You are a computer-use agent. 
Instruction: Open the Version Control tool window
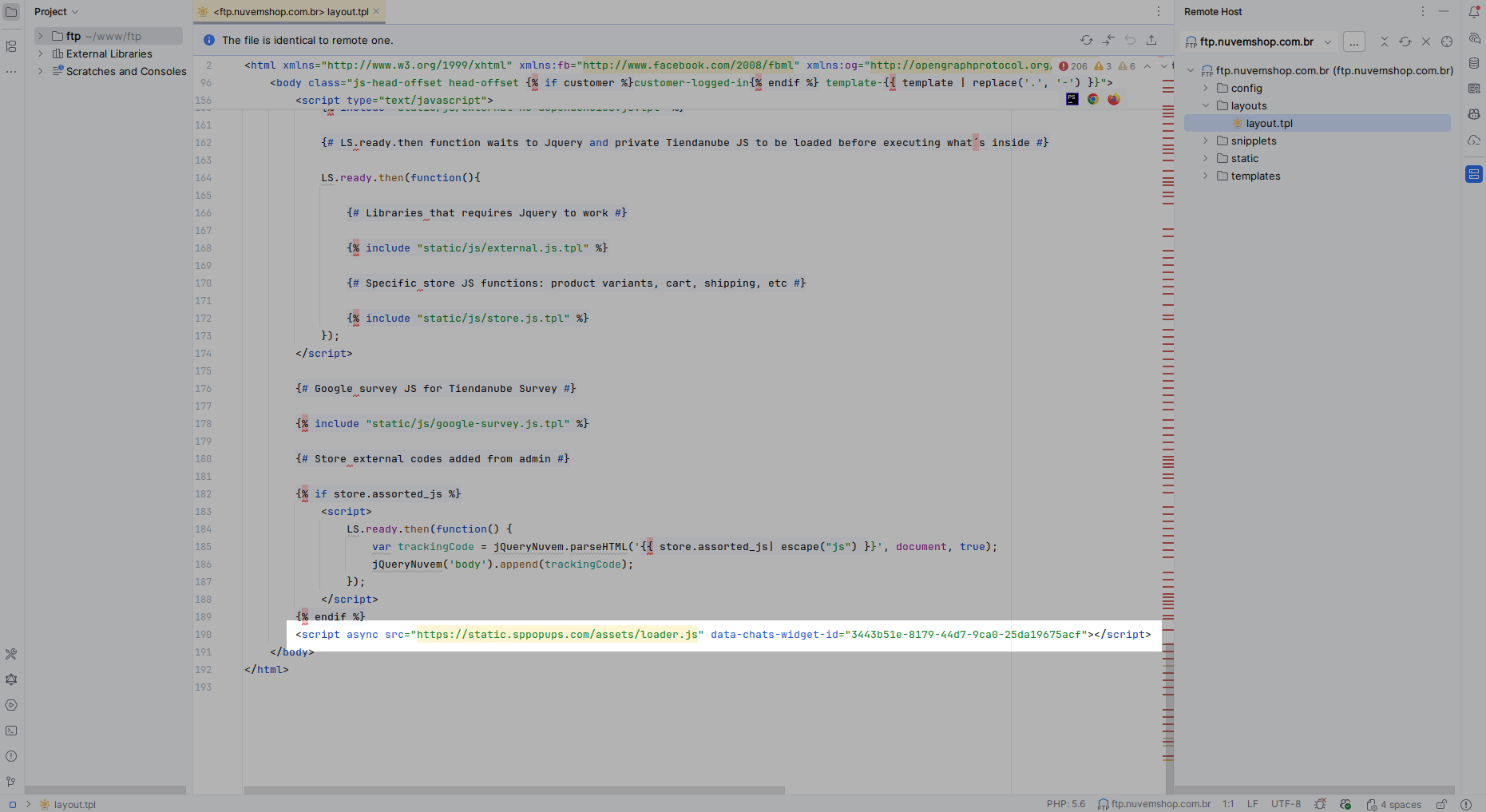click(11, 782)
